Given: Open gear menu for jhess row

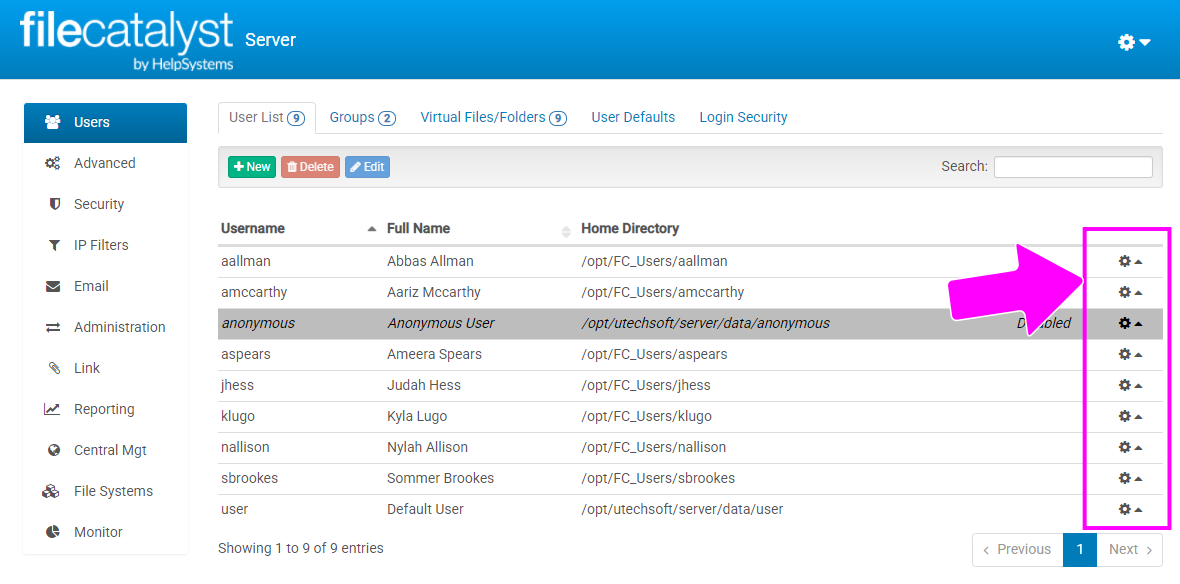Looking at the screenshot, I should (1130, 385).
